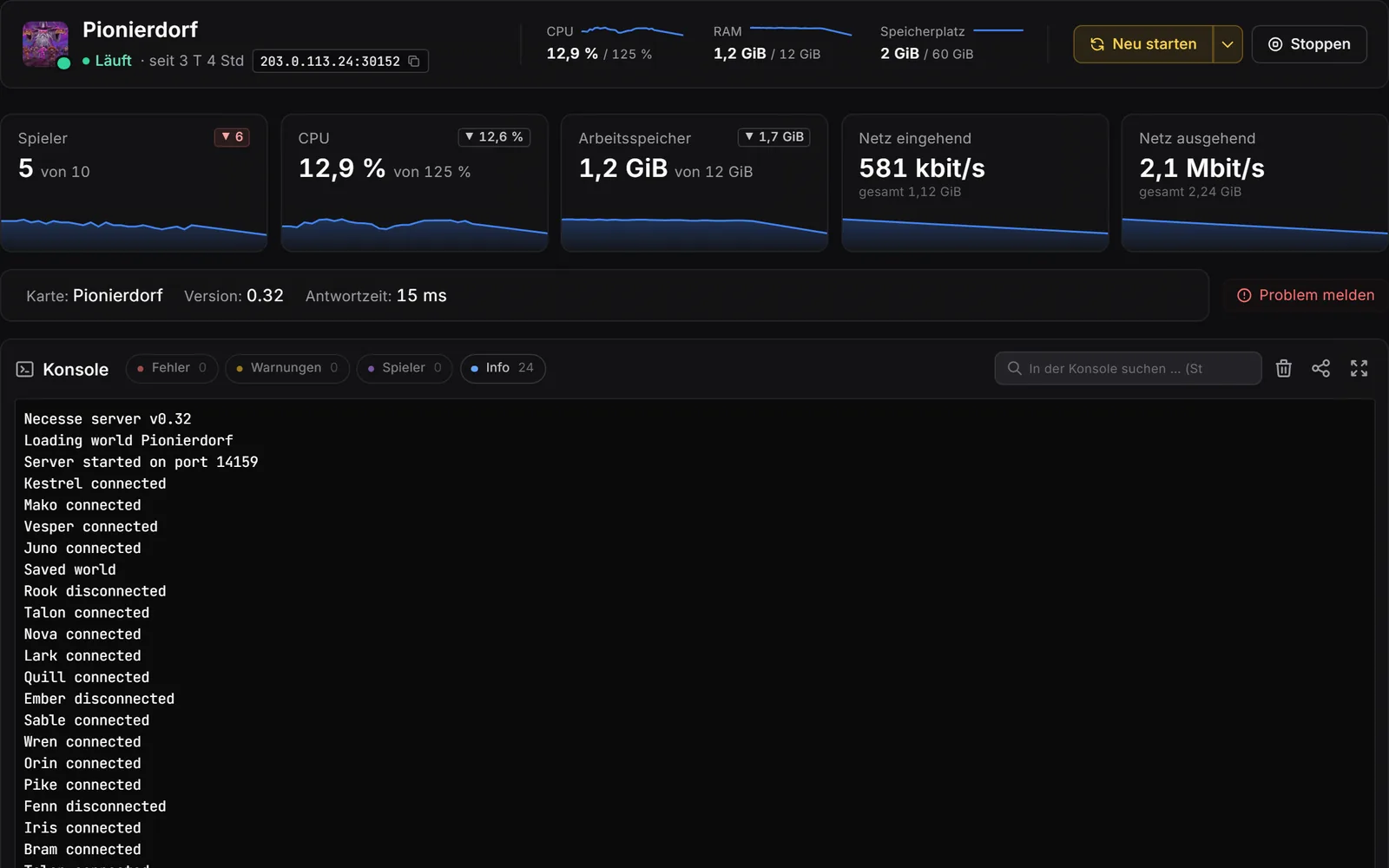
Task: Click the Speicherplatz usage indicator
Action: click(x=952, y=43)
